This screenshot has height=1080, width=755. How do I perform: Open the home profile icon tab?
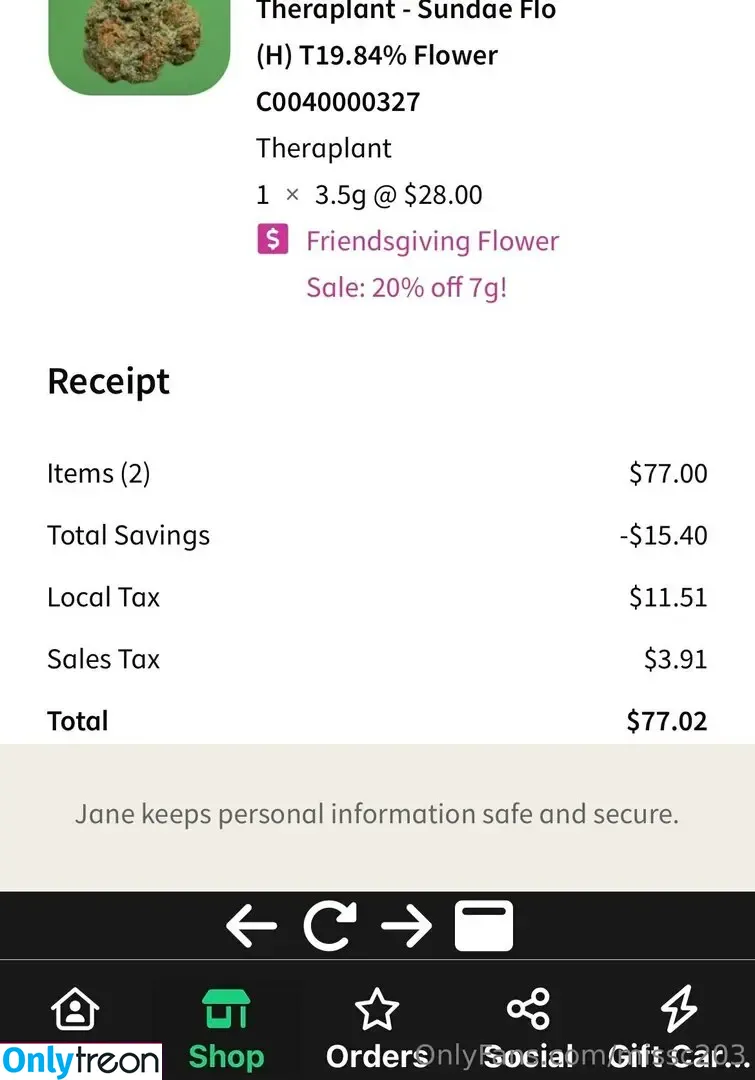coord(75,1008)
